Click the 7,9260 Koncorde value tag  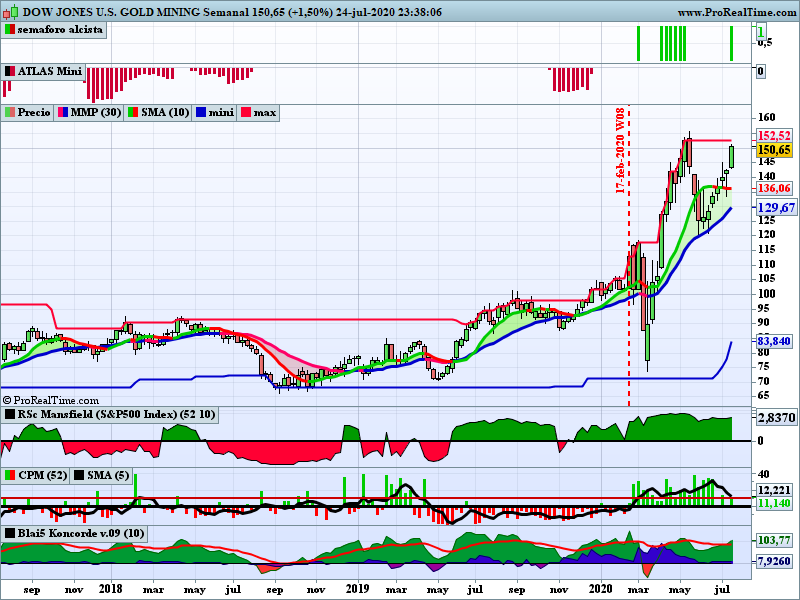(773, 562)
